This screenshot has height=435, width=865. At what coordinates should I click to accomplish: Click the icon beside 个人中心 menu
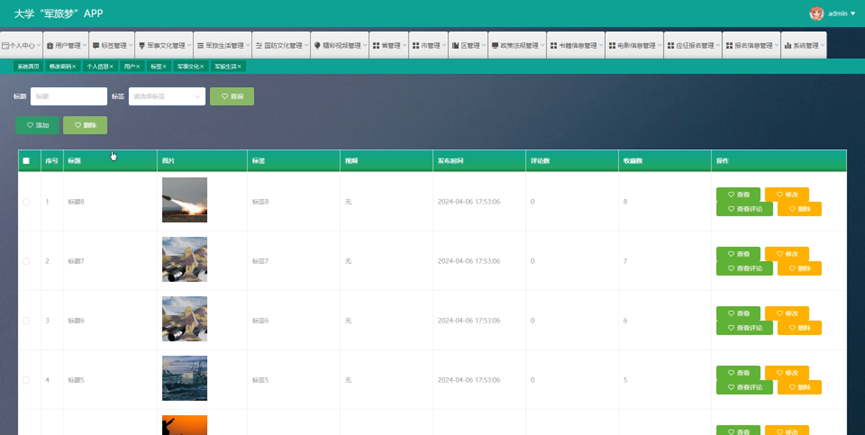pos(6,46)
